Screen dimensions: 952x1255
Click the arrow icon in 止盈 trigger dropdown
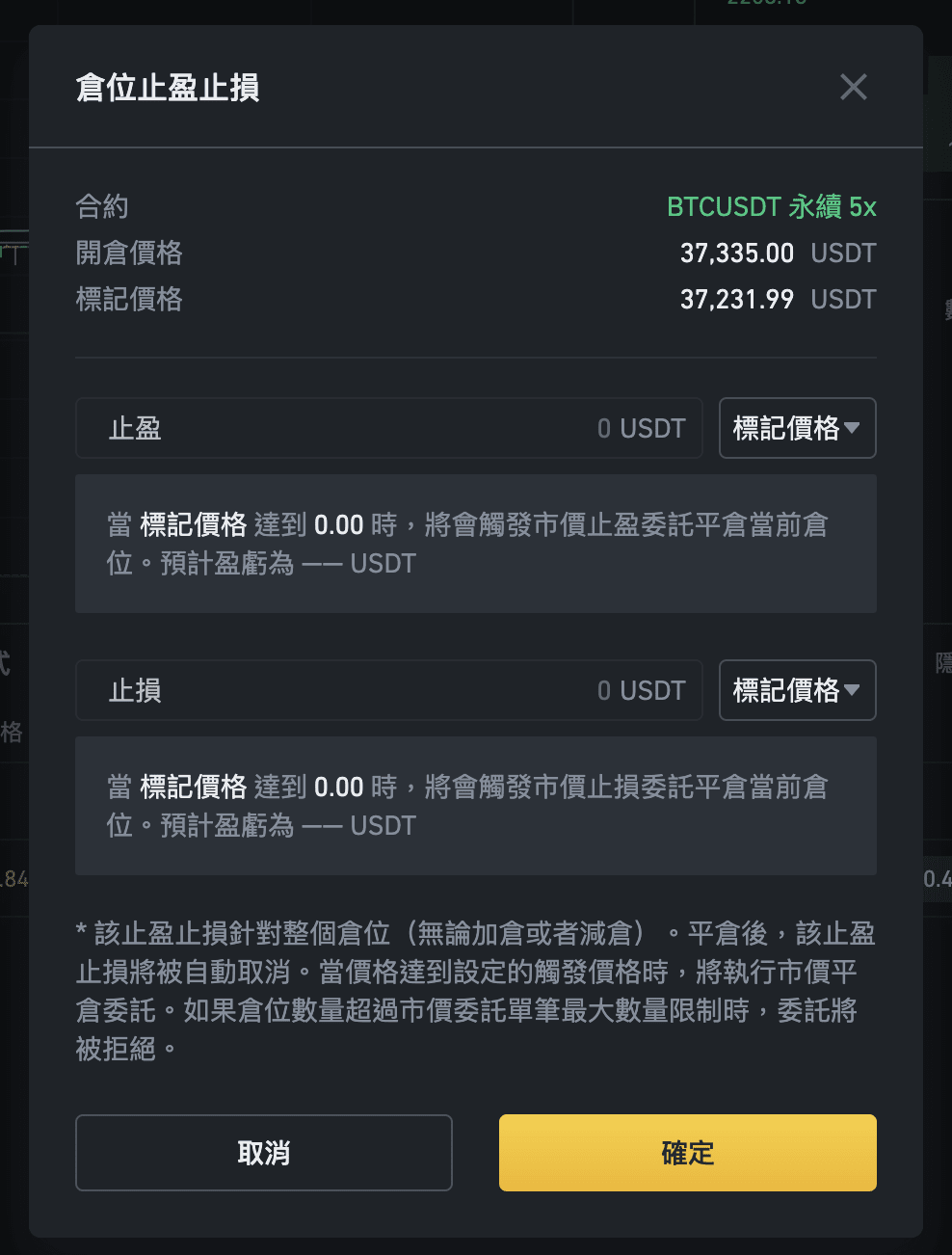point(852,428)
